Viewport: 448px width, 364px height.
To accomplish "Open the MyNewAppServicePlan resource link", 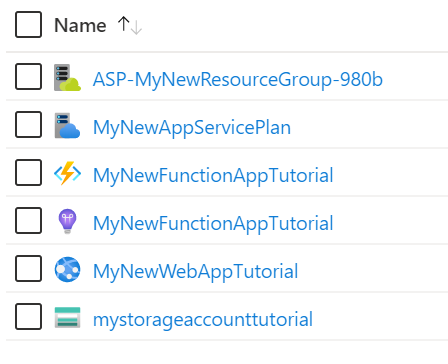I will [x=192, y=127].
